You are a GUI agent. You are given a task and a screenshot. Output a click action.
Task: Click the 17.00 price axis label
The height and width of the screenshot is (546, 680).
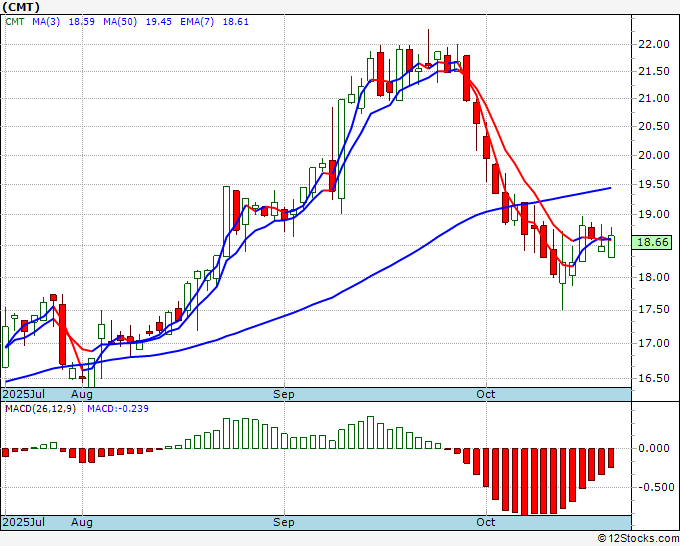(x=654, y=343)
